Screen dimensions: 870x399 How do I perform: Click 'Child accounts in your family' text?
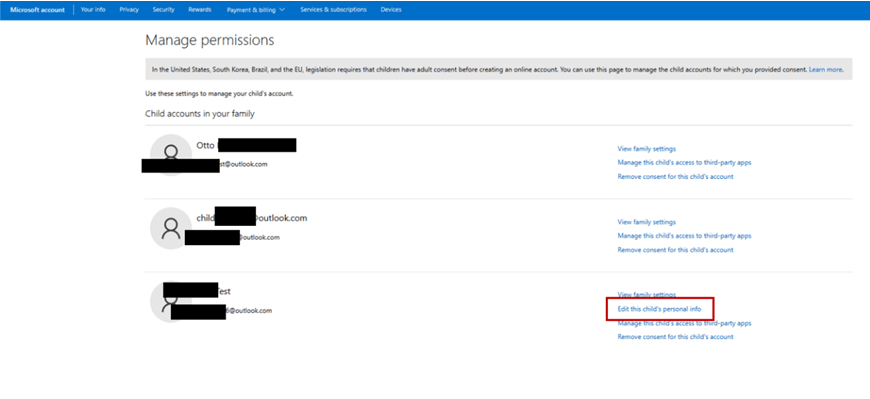tap(200, 114)
